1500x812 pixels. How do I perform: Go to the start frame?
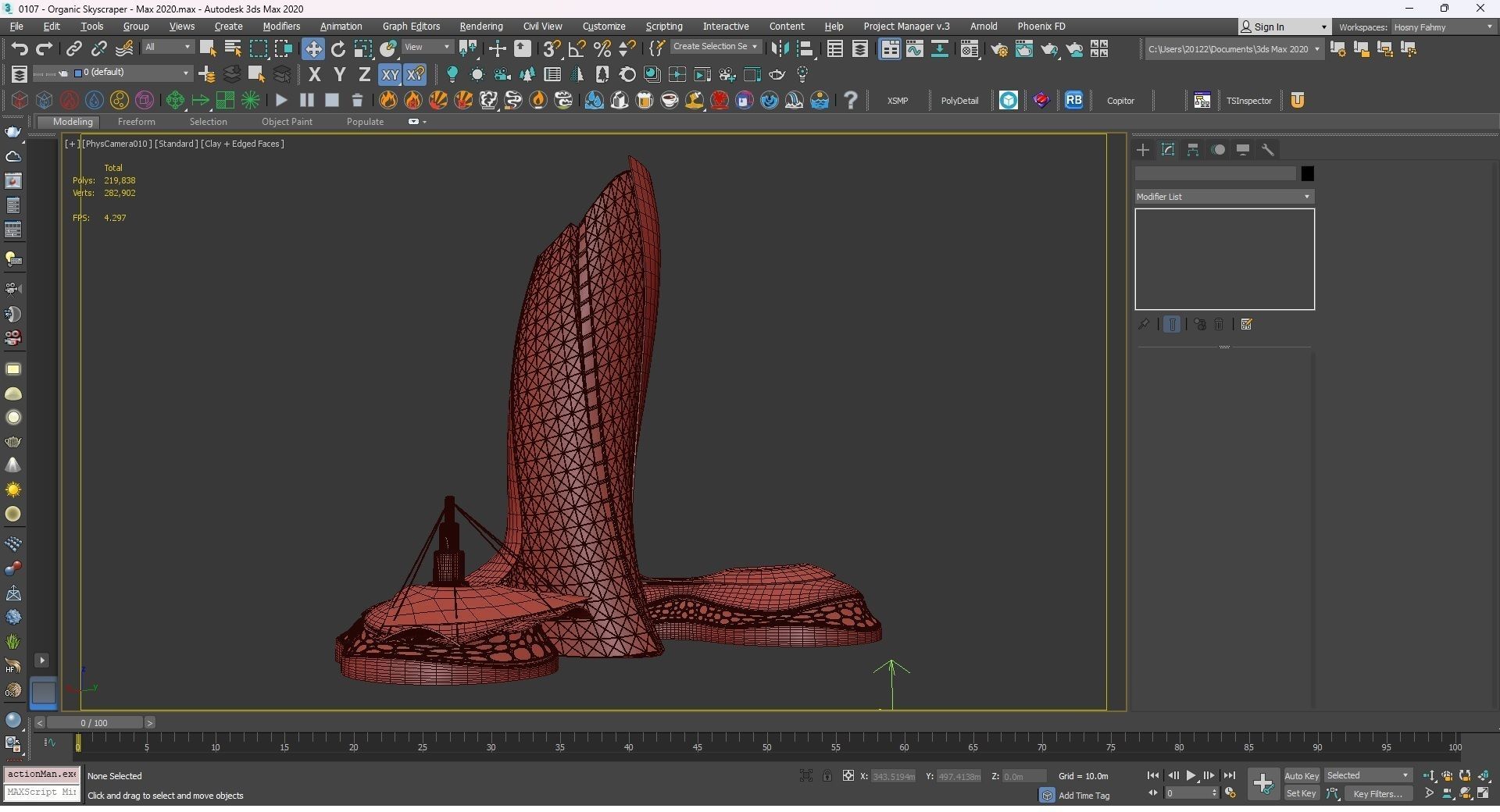pos(1153,776)
